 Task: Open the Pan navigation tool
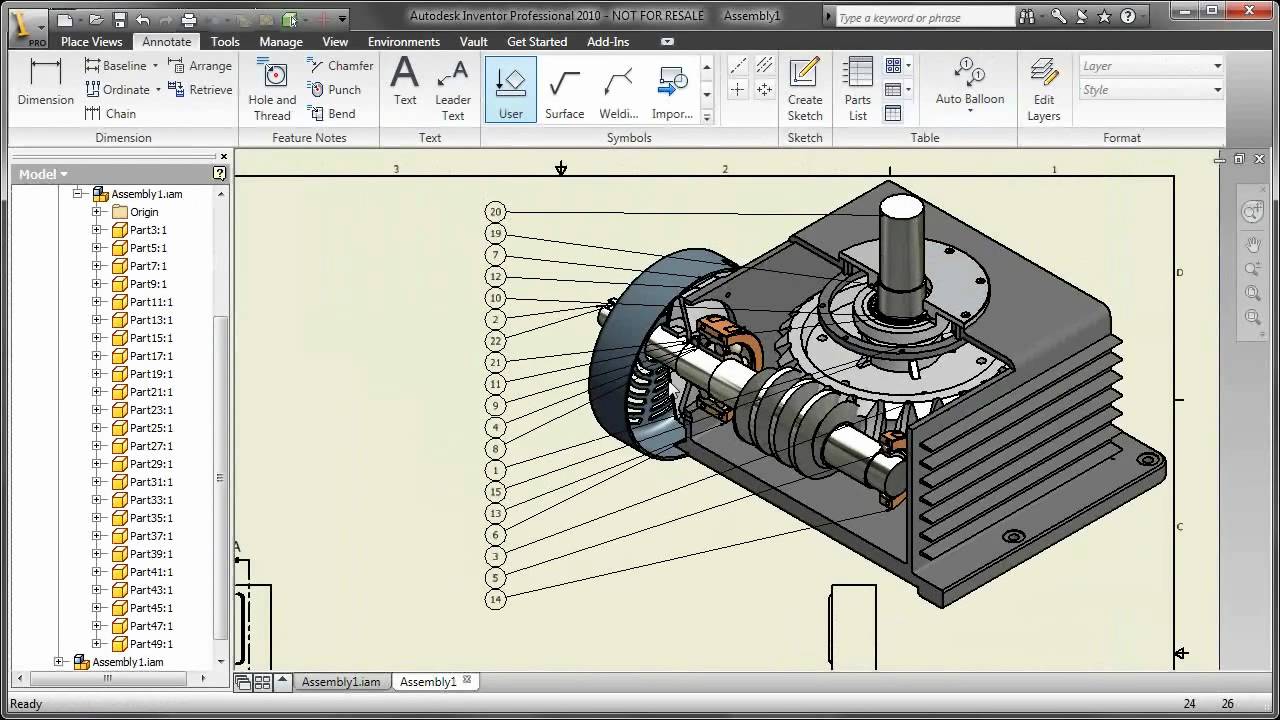(1253, 244)
